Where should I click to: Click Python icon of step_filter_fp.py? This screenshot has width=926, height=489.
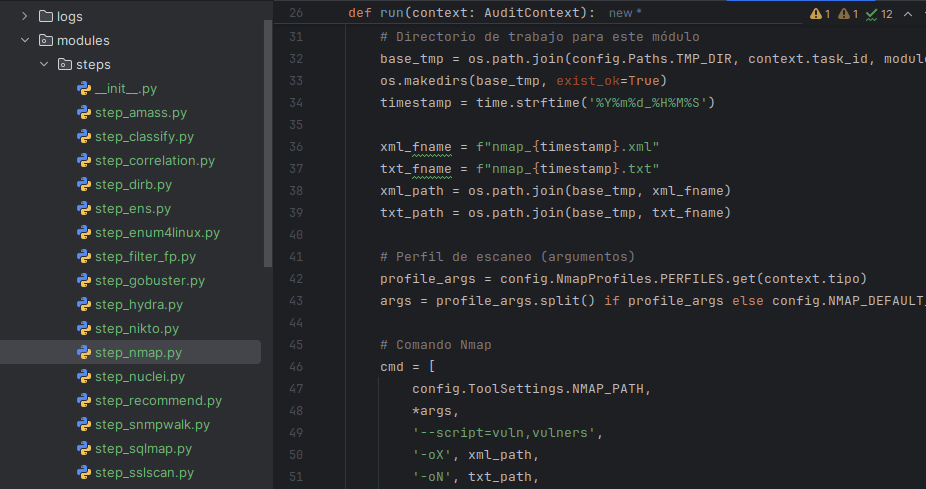(x=84, y=256)
